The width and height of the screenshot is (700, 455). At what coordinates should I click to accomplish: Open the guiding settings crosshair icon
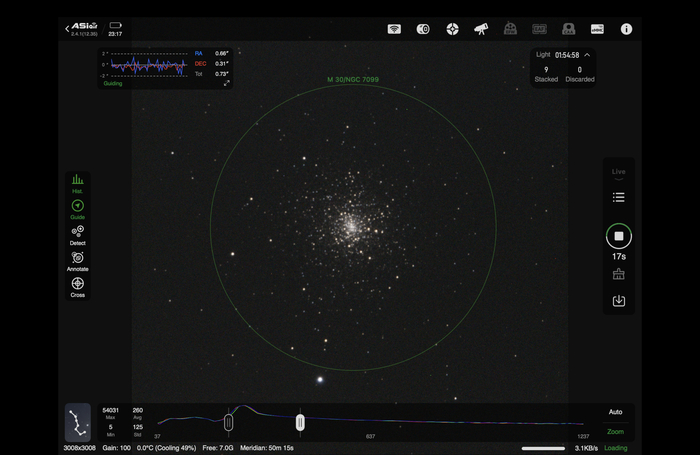pos(452,29)
